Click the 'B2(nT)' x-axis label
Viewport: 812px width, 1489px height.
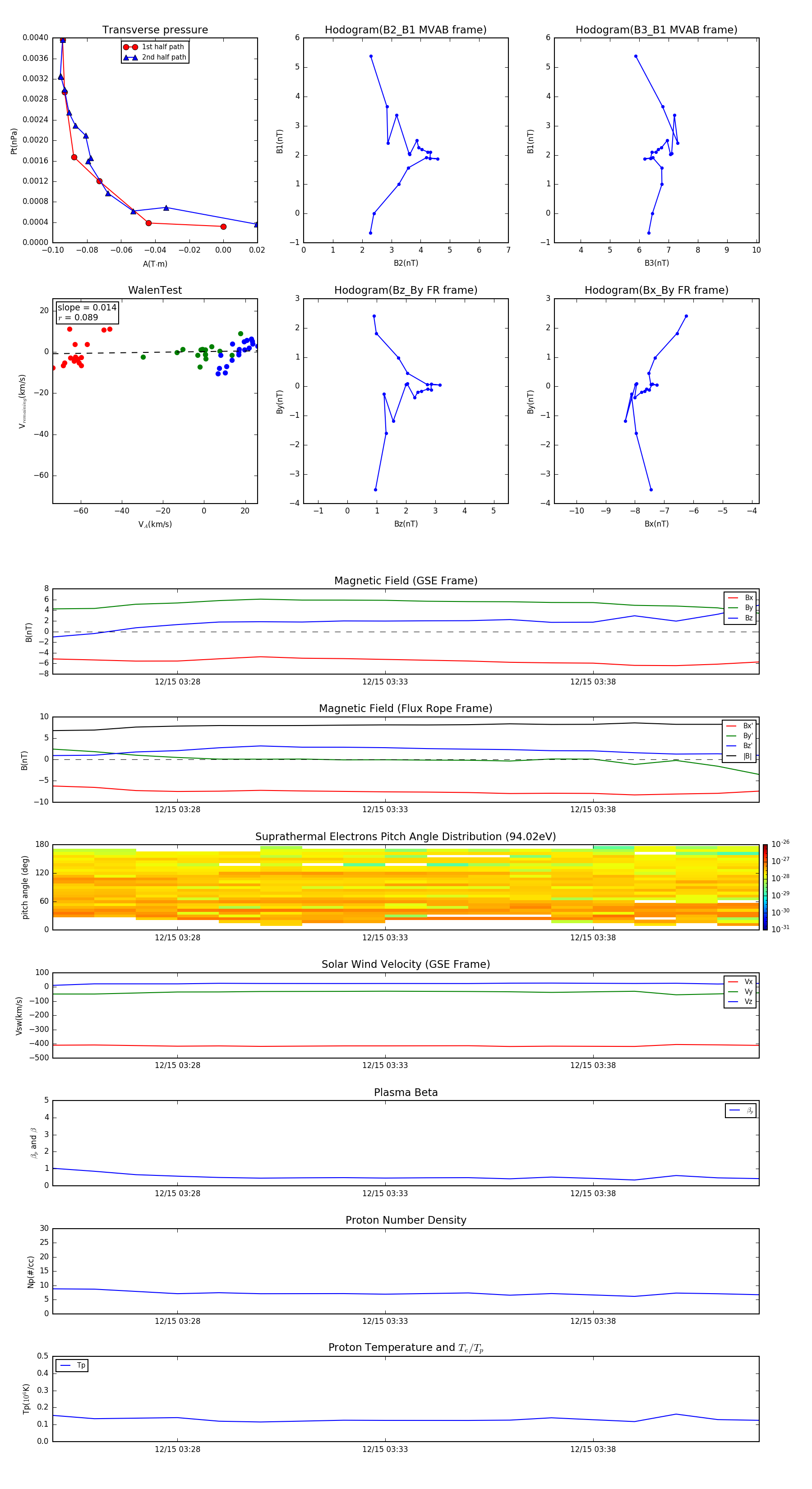coord(406,263)
